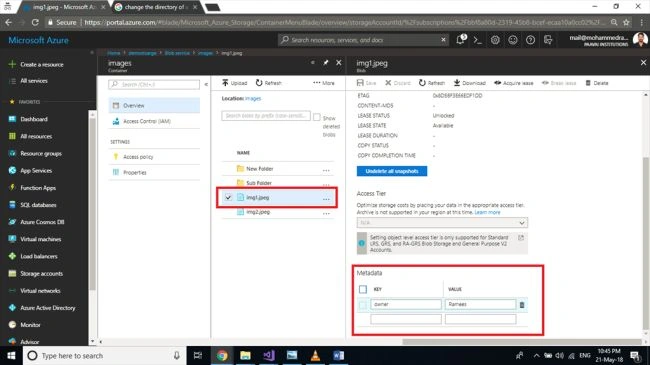This screenshot has width=650, height=365.
Task: Click the user account avatar
Action: 640,40
